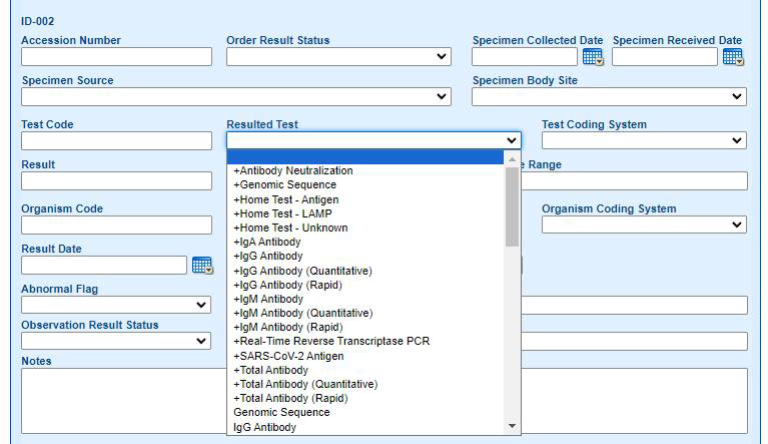Collapse the Resulted Test dropdown
This screenshot has height=444, width=768.
(374, 140)
